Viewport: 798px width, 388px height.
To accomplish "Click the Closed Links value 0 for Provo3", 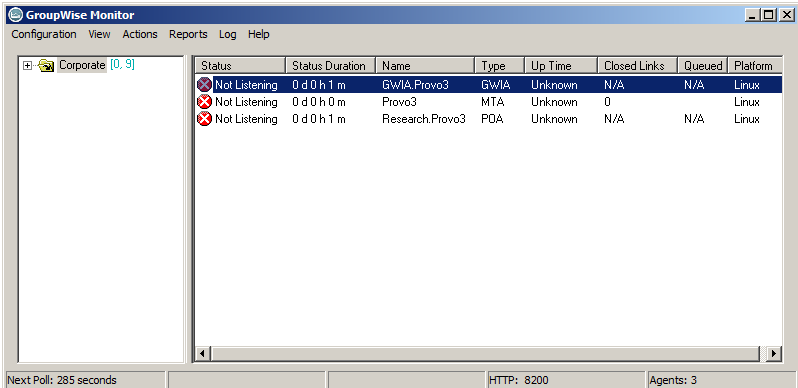I will click(607, 102).
